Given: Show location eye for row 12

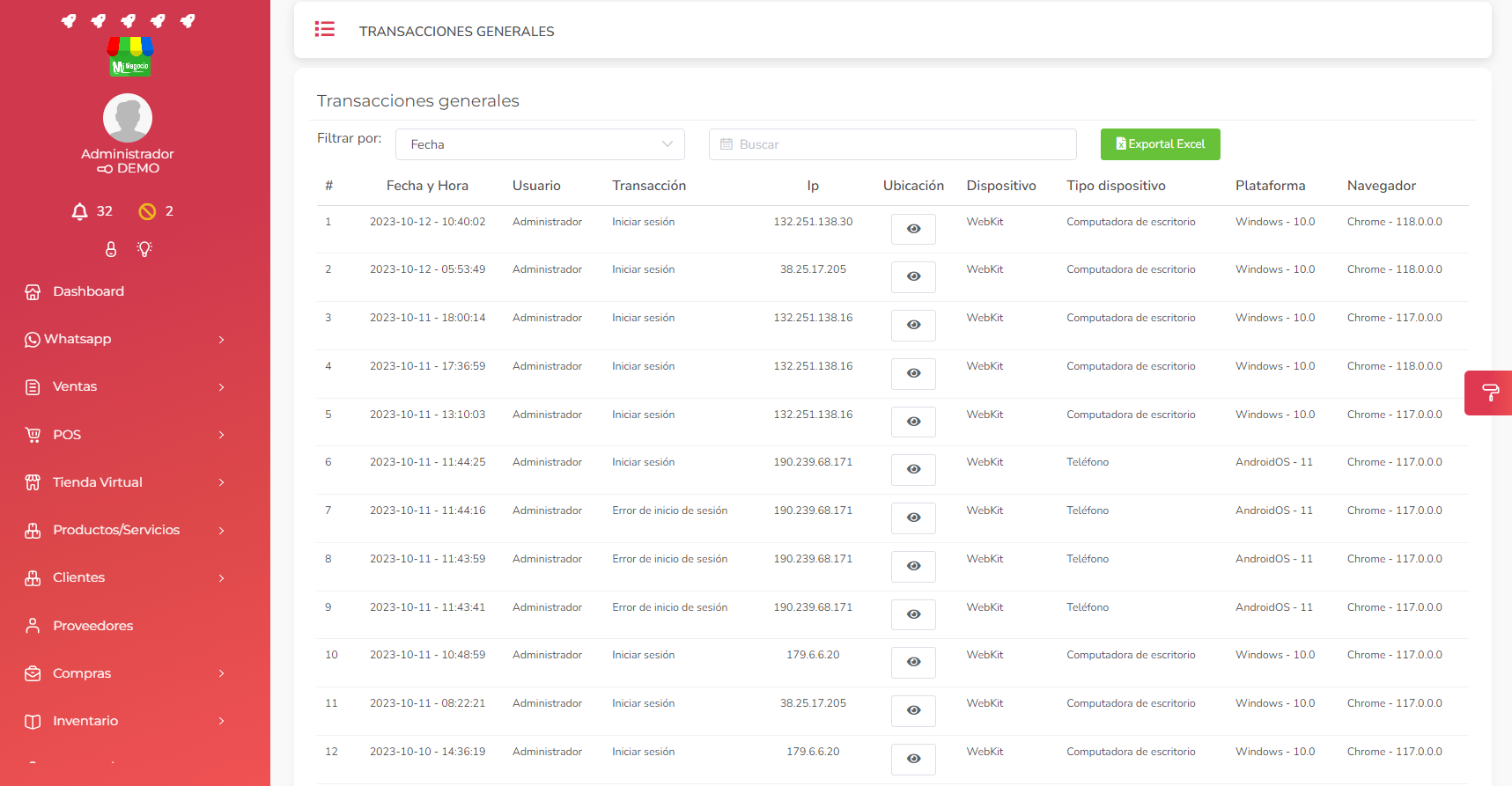Looking at the screenshot, I should (x=913, y=759).
